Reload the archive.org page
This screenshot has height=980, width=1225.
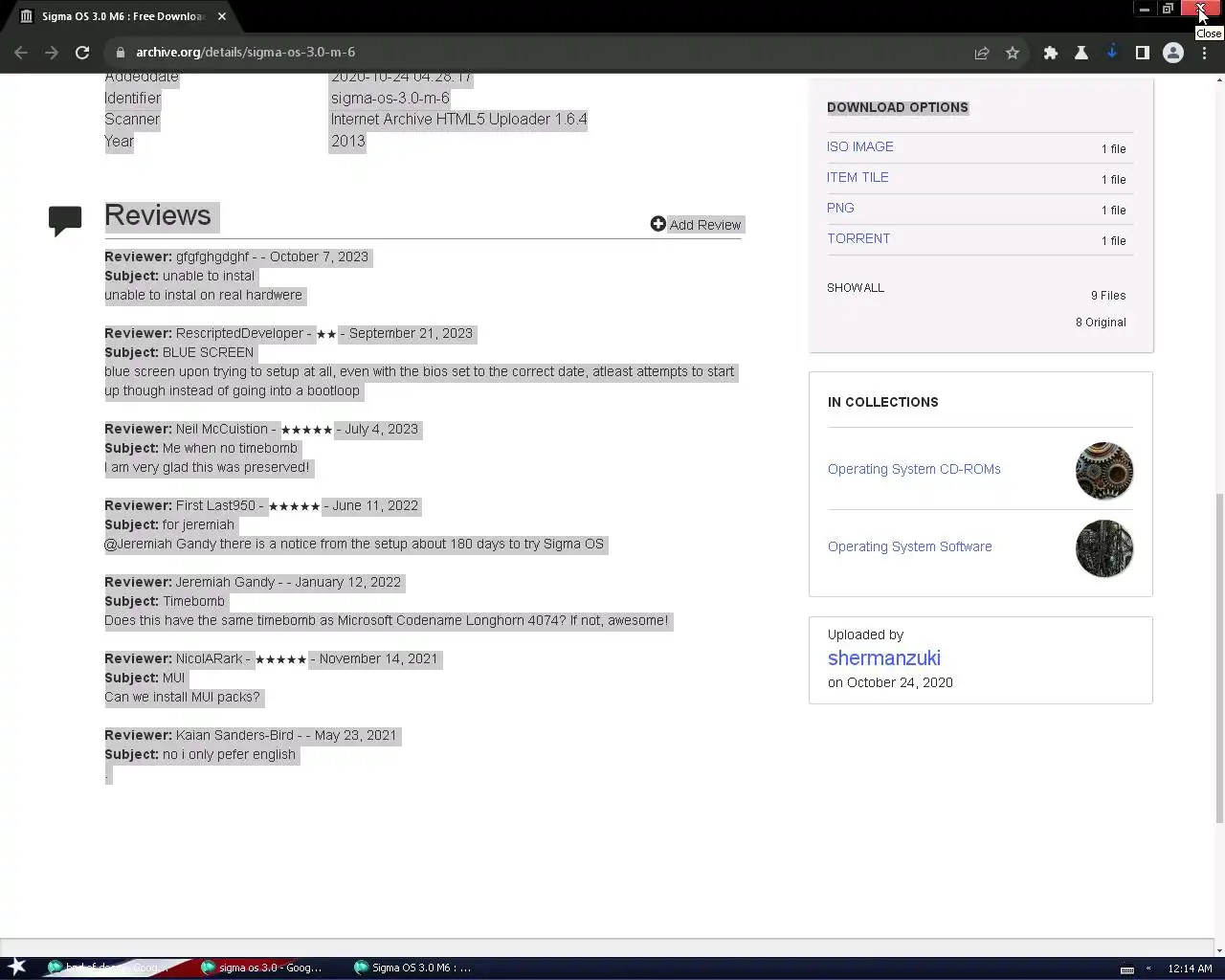click(x=82, y=53)
